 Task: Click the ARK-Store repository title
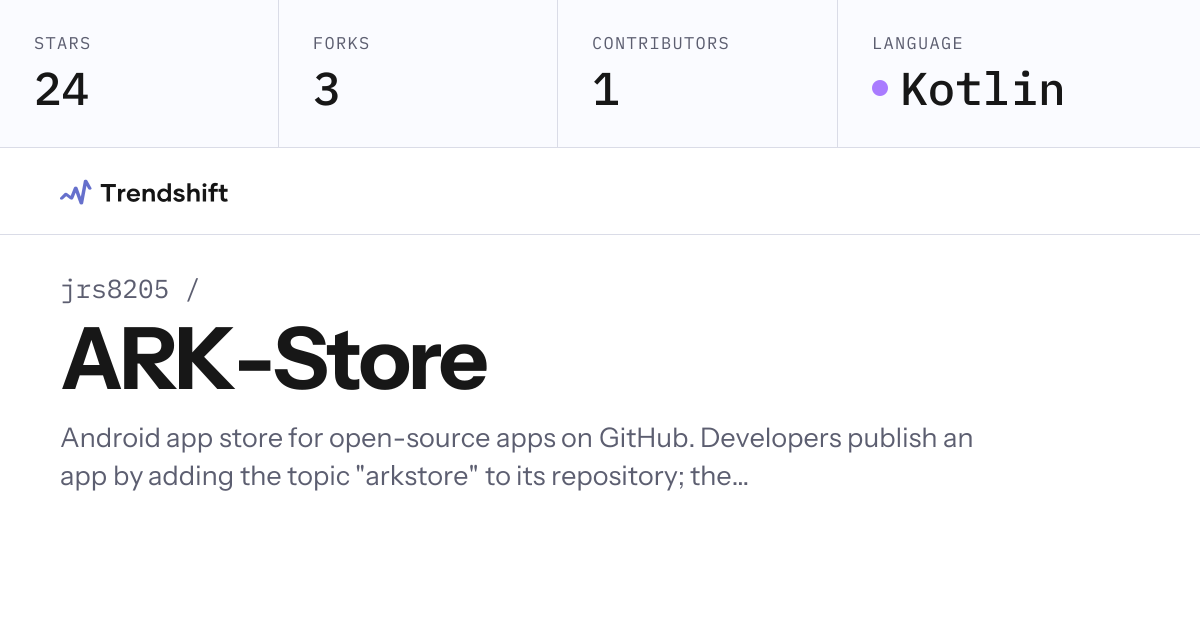[x=274, y=360]
